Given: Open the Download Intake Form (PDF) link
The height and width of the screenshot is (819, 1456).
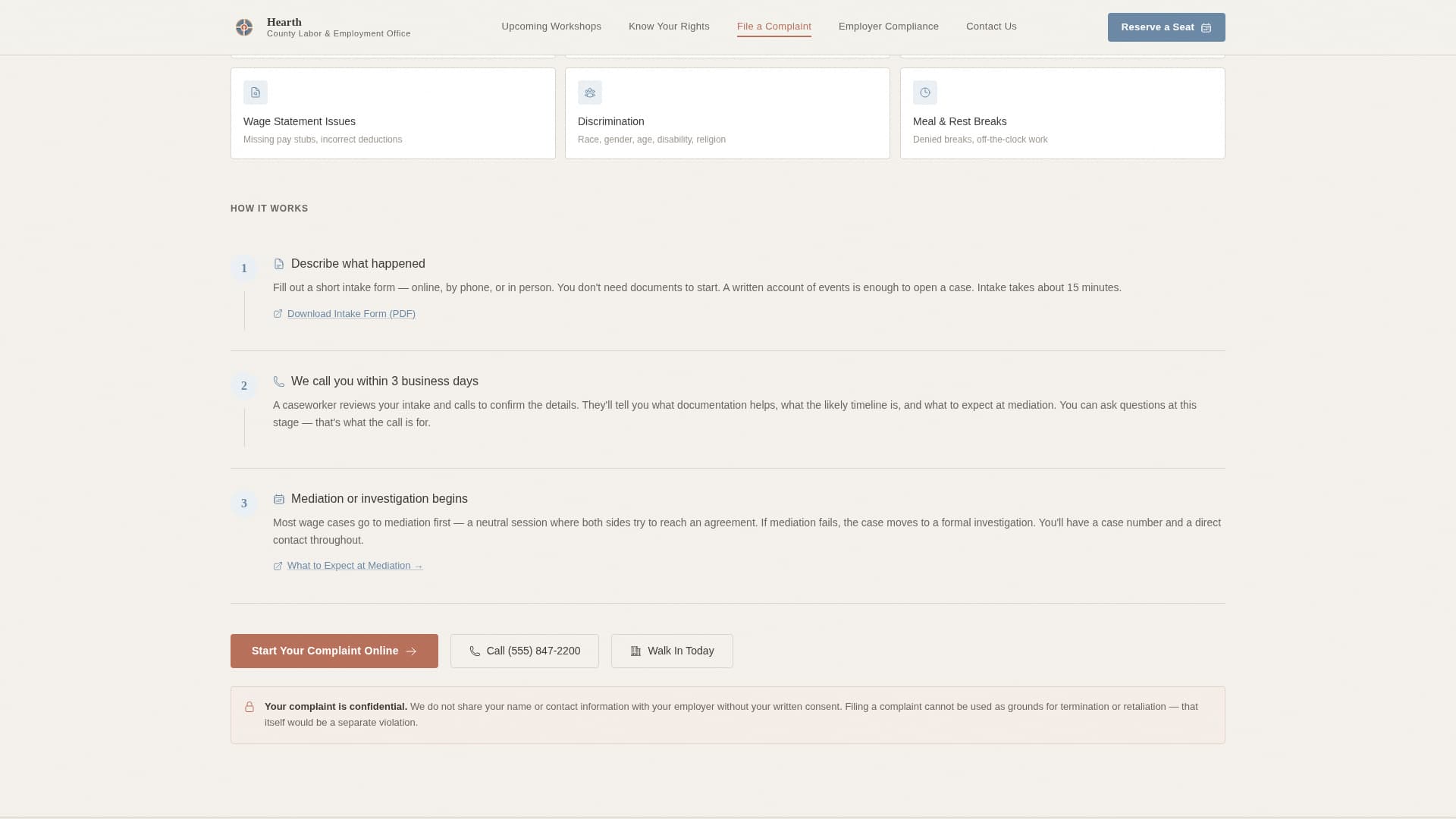Looking at the screenshot, I should pyautogui.click(x=351, y=314).
